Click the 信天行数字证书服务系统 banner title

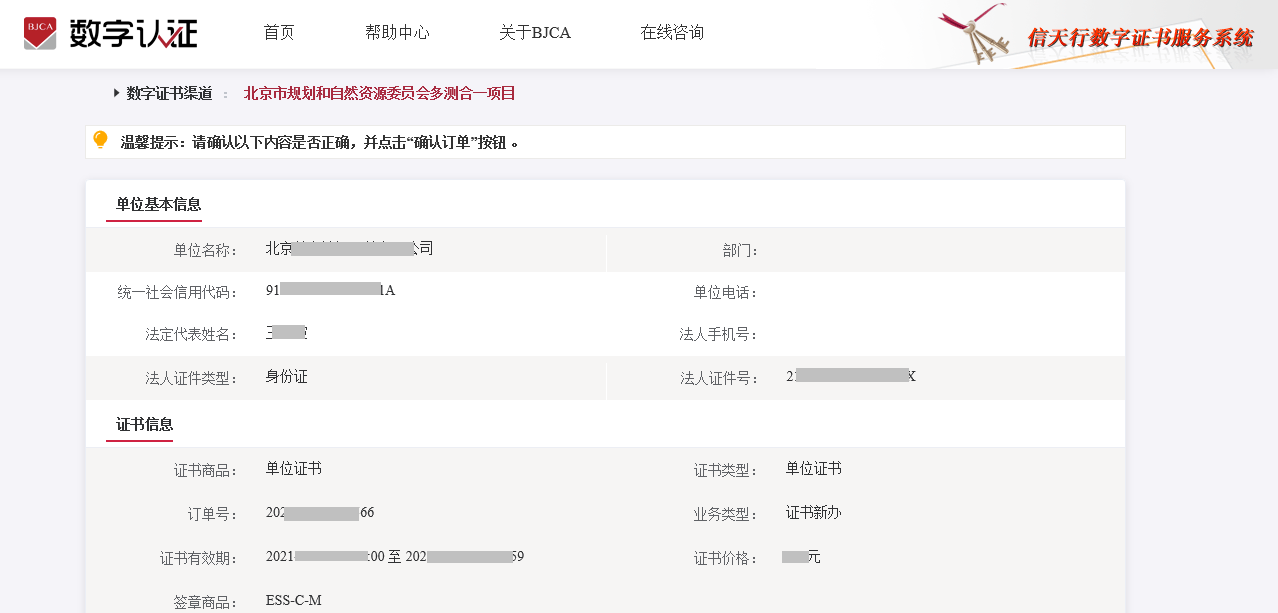1140,38
